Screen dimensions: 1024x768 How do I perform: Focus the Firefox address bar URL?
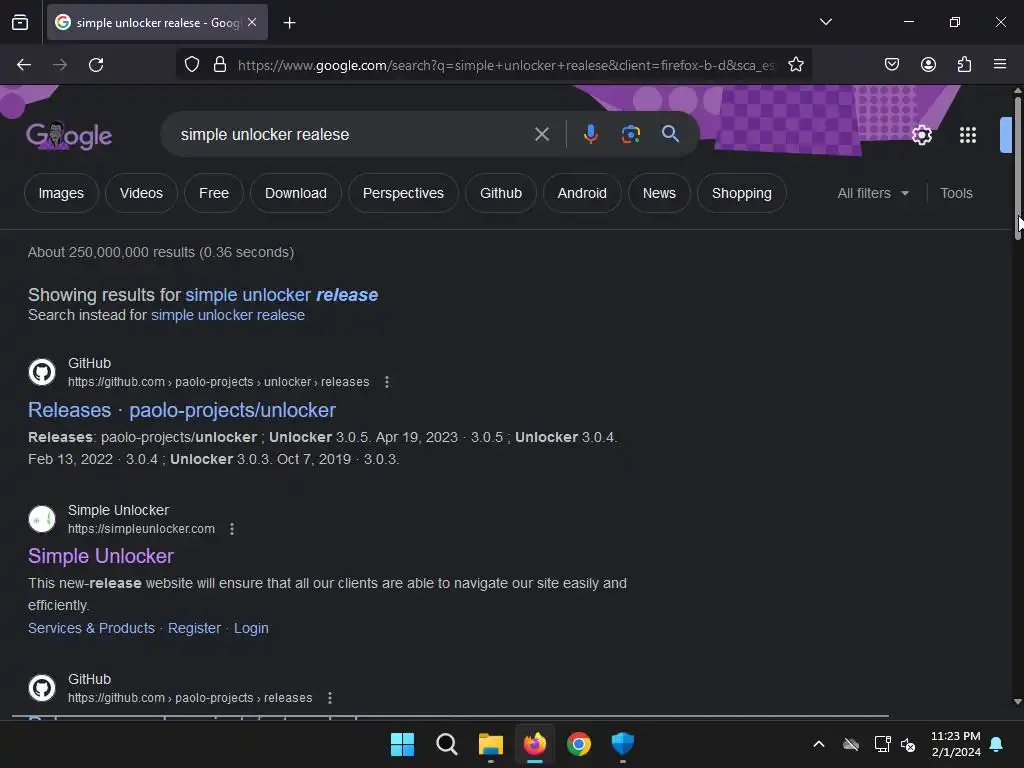tap(506, 65)
